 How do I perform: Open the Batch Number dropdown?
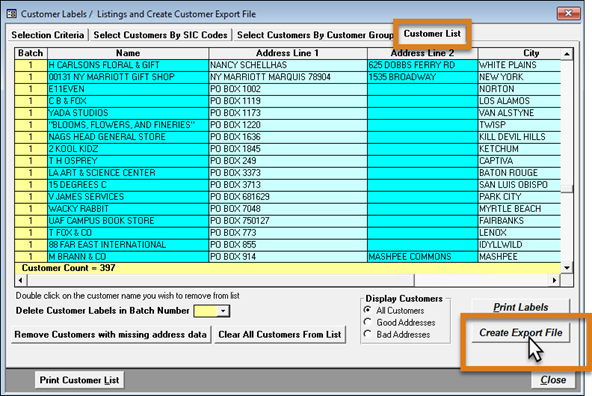(223, 311)
